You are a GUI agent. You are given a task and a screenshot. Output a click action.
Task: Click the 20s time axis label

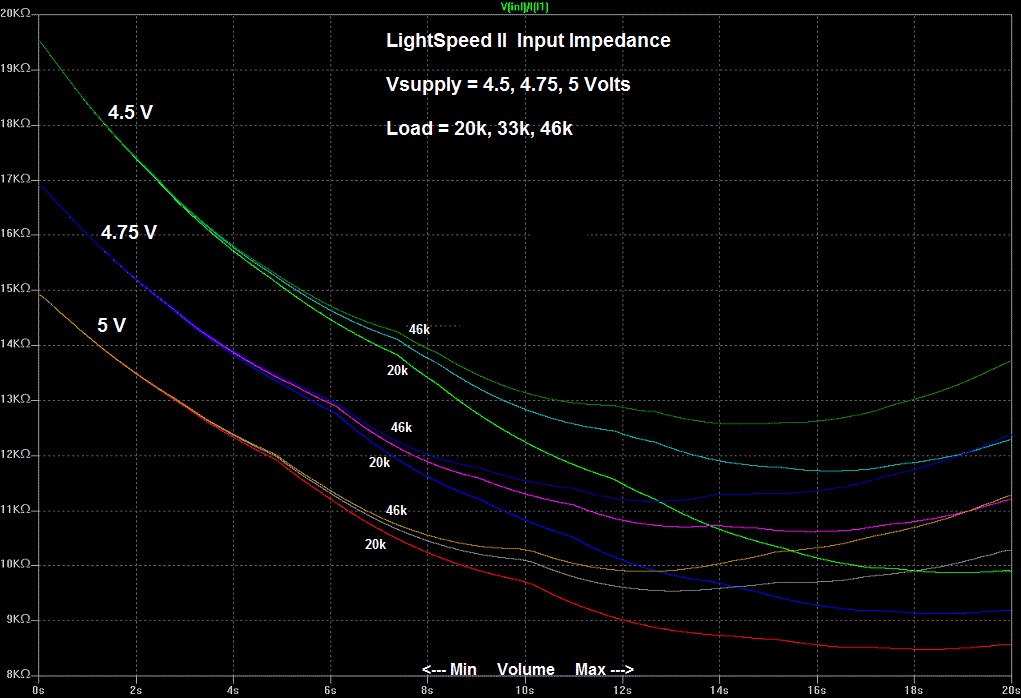click(x=1011, y=691)
